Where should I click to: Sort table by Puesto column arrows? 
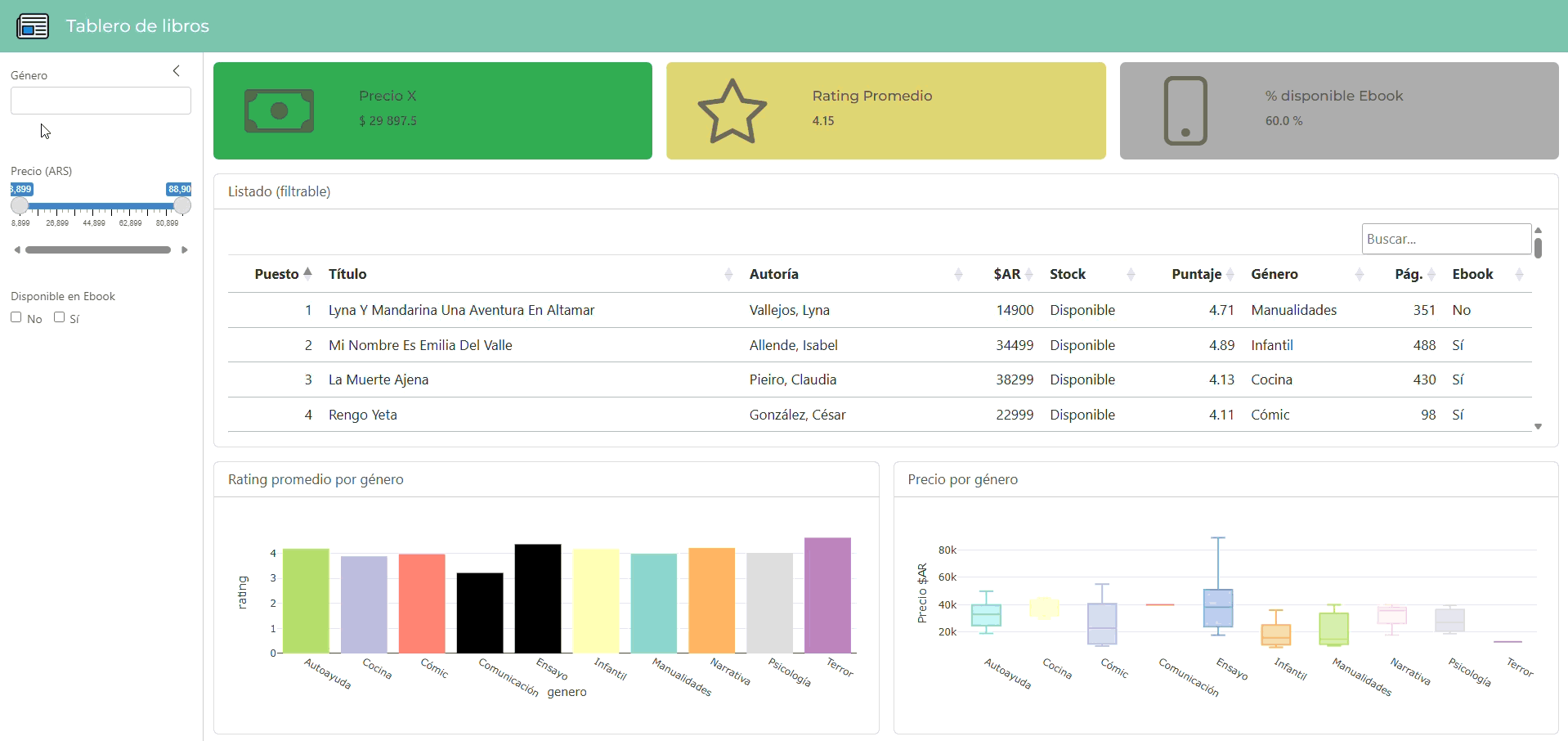[307, 274]
